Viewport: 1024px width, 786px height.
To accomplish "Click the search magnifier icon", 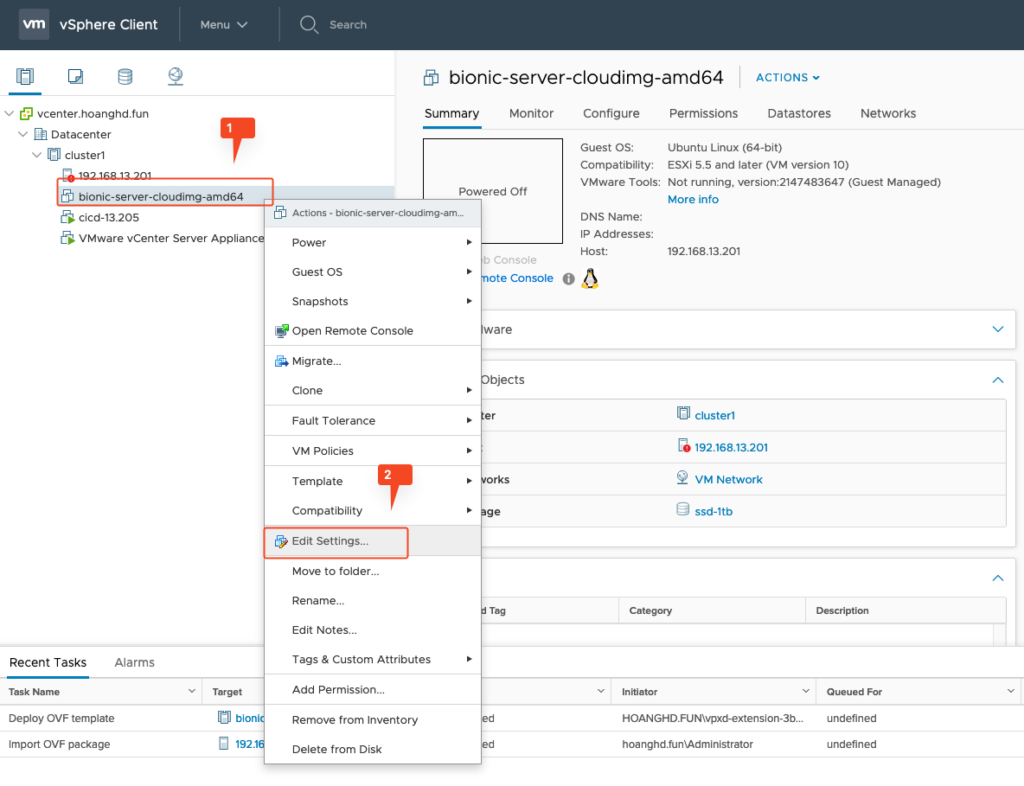I will click(308, 25).
